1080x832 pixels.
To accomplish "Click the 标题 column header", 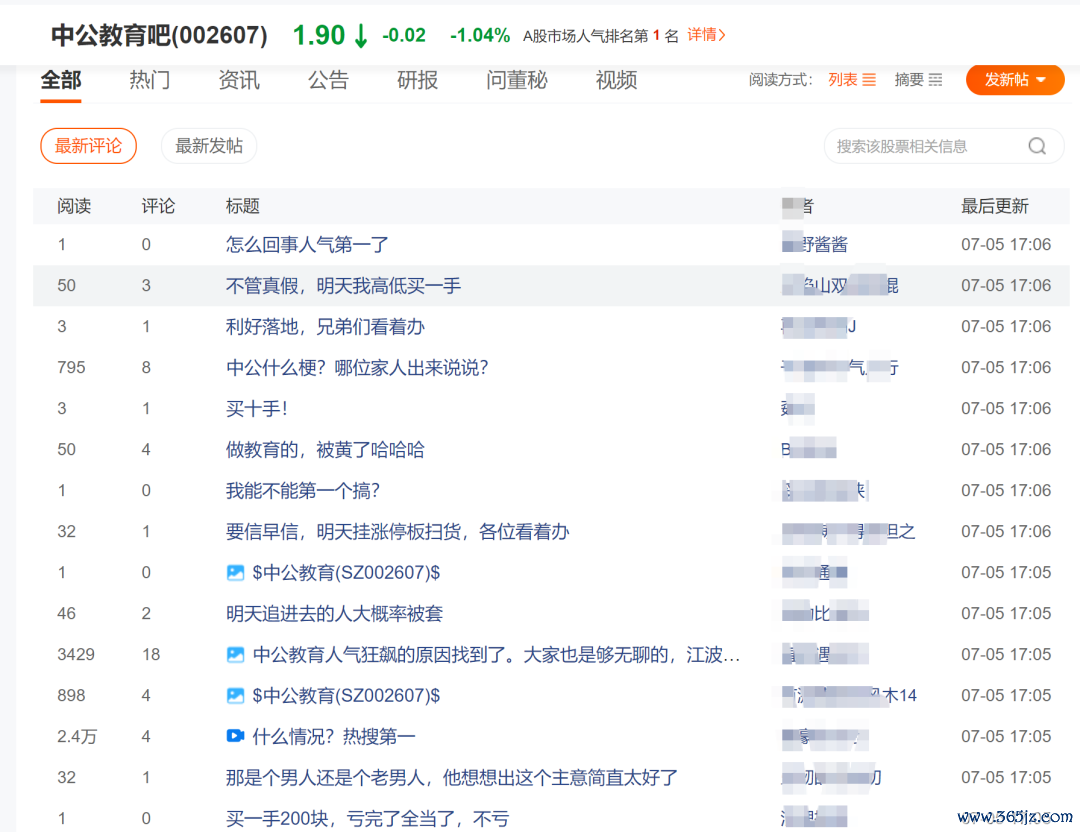I will click(242, 206).
